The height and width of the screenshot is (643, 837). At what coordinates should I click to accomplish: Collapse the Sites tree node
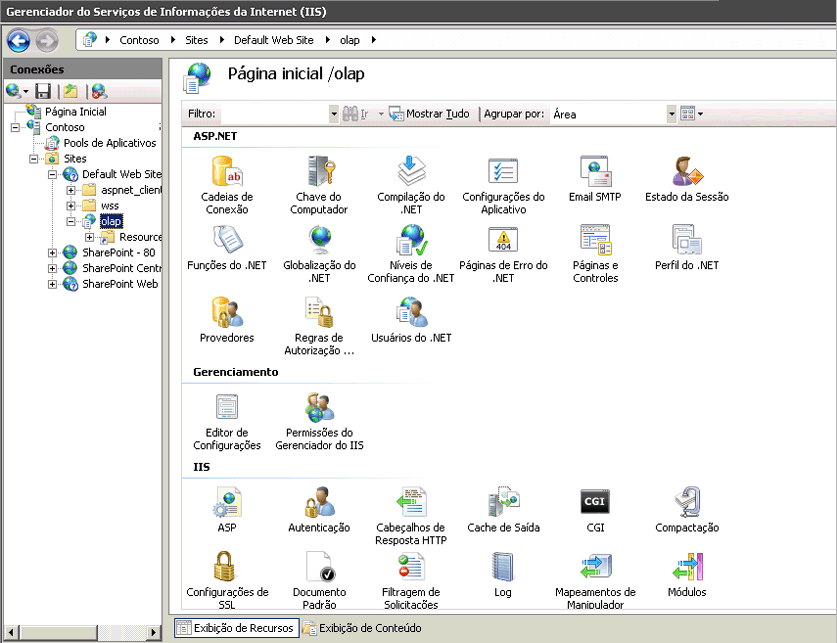(x=34, y=159)
